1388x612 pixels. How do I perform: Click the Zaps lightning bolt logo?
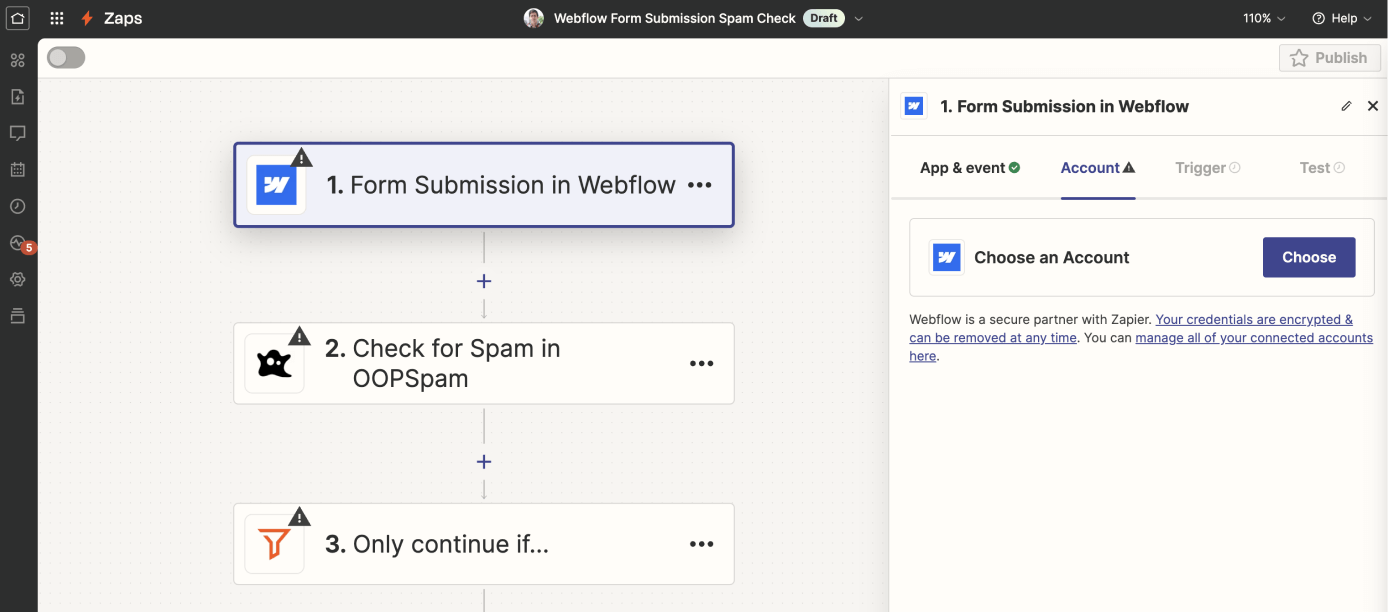click(88, 18)
